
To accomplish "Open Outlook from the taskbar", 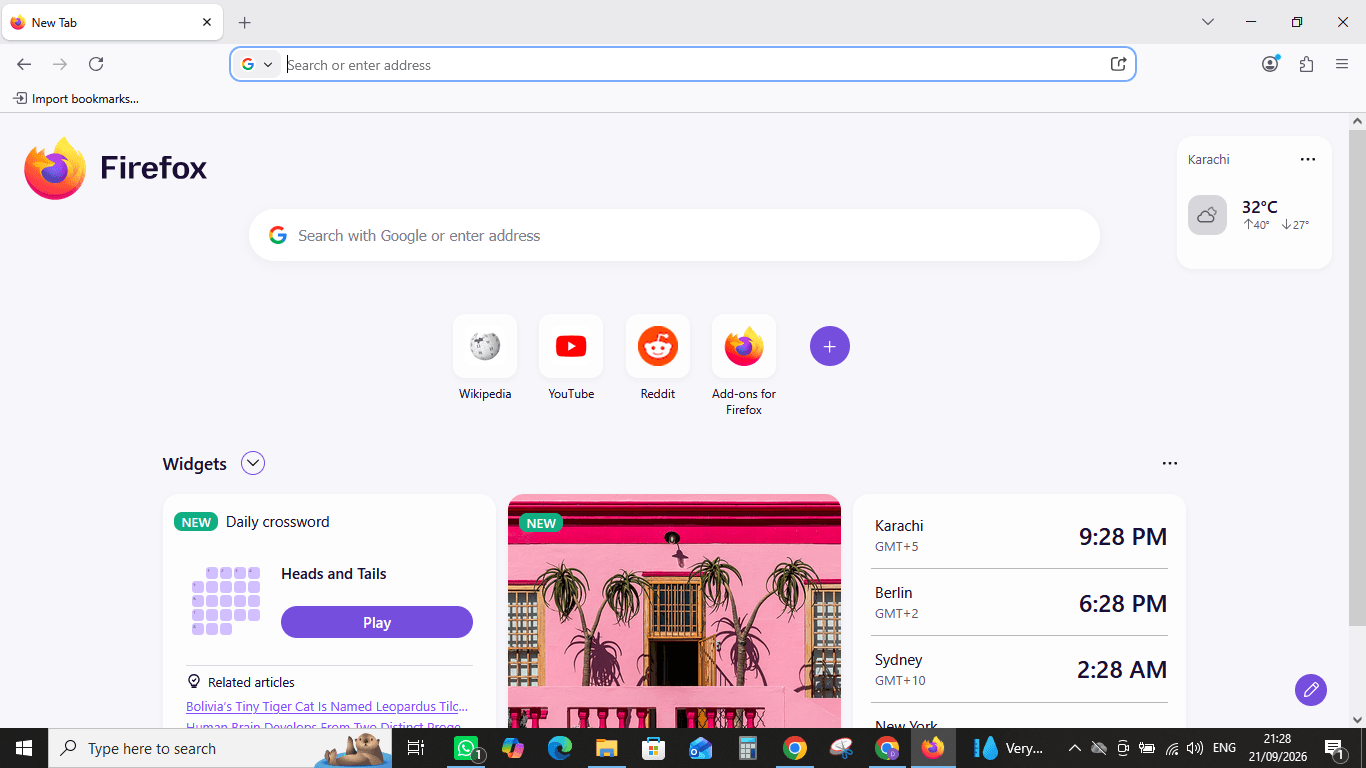I will pos(701,748).
